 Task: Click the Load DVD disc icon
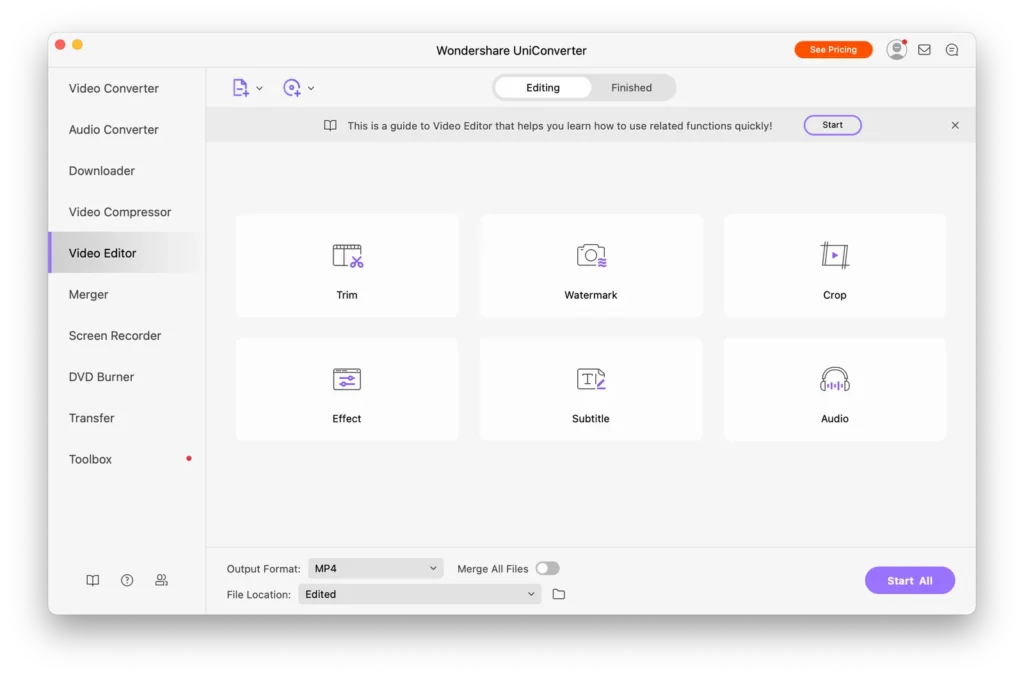pos(292,88)
